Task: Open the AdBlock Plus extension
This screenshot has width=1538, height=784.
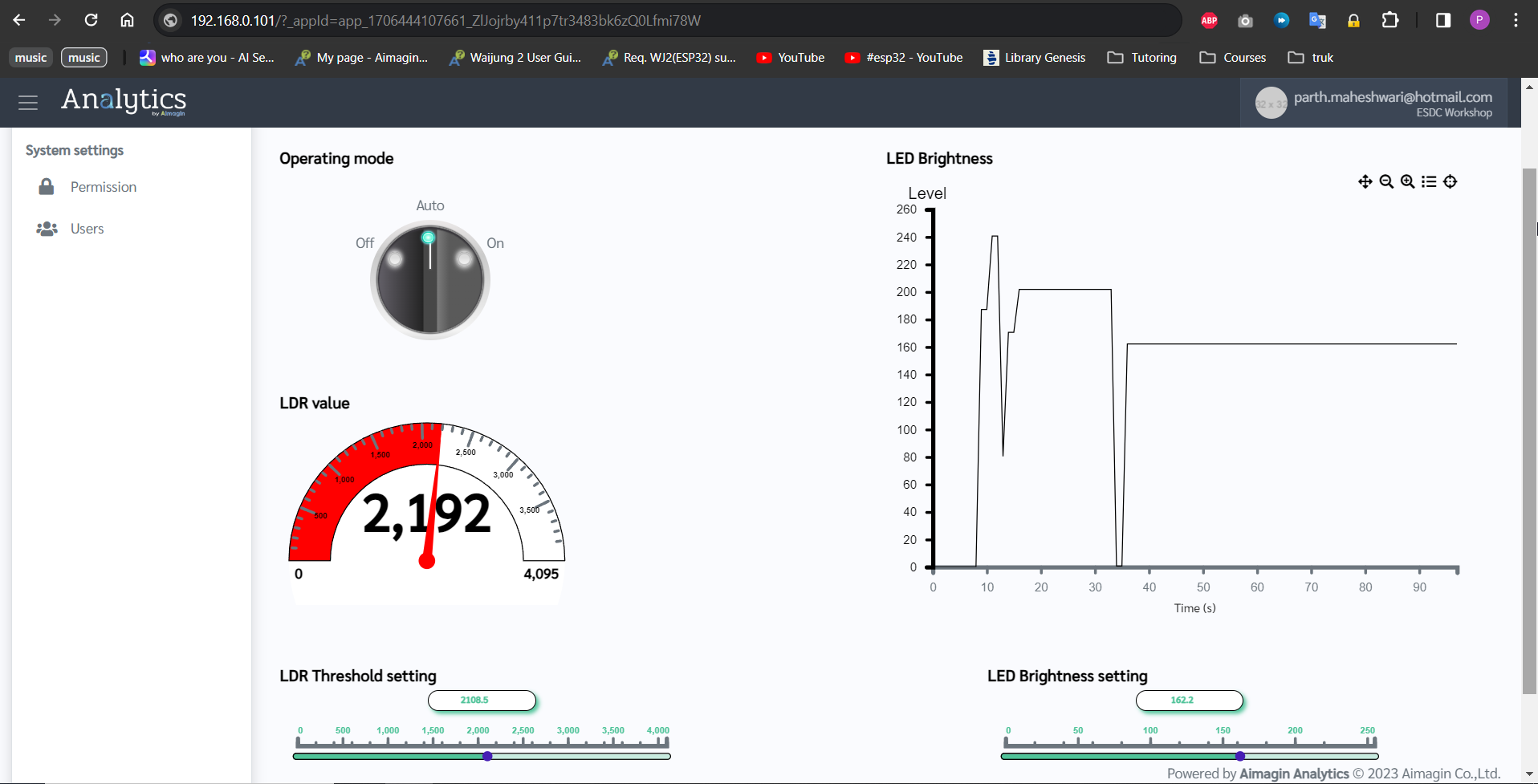Action: click(x=1210, y=20)
